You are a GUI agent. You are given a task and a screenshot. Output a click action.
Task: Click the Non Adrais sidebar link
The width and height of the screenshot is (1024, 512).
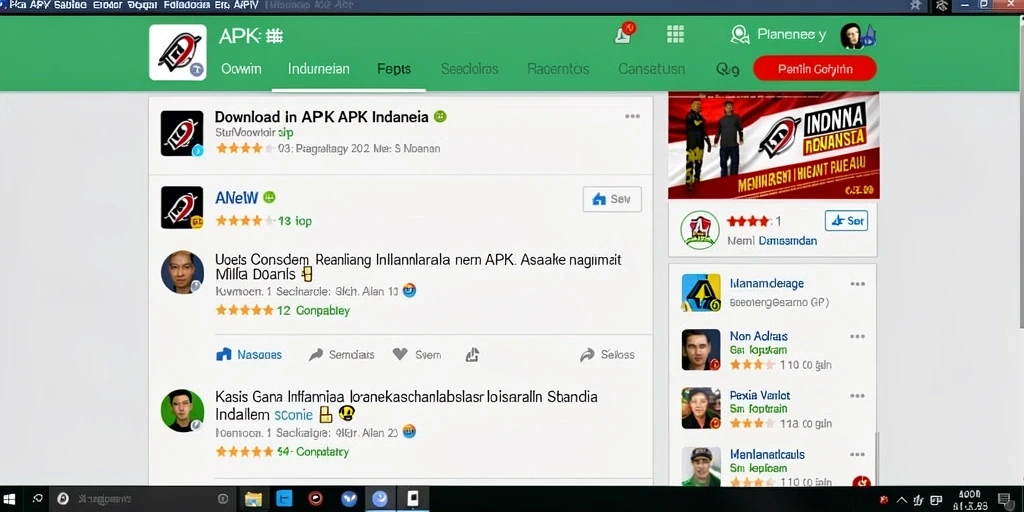click(759, 336)
